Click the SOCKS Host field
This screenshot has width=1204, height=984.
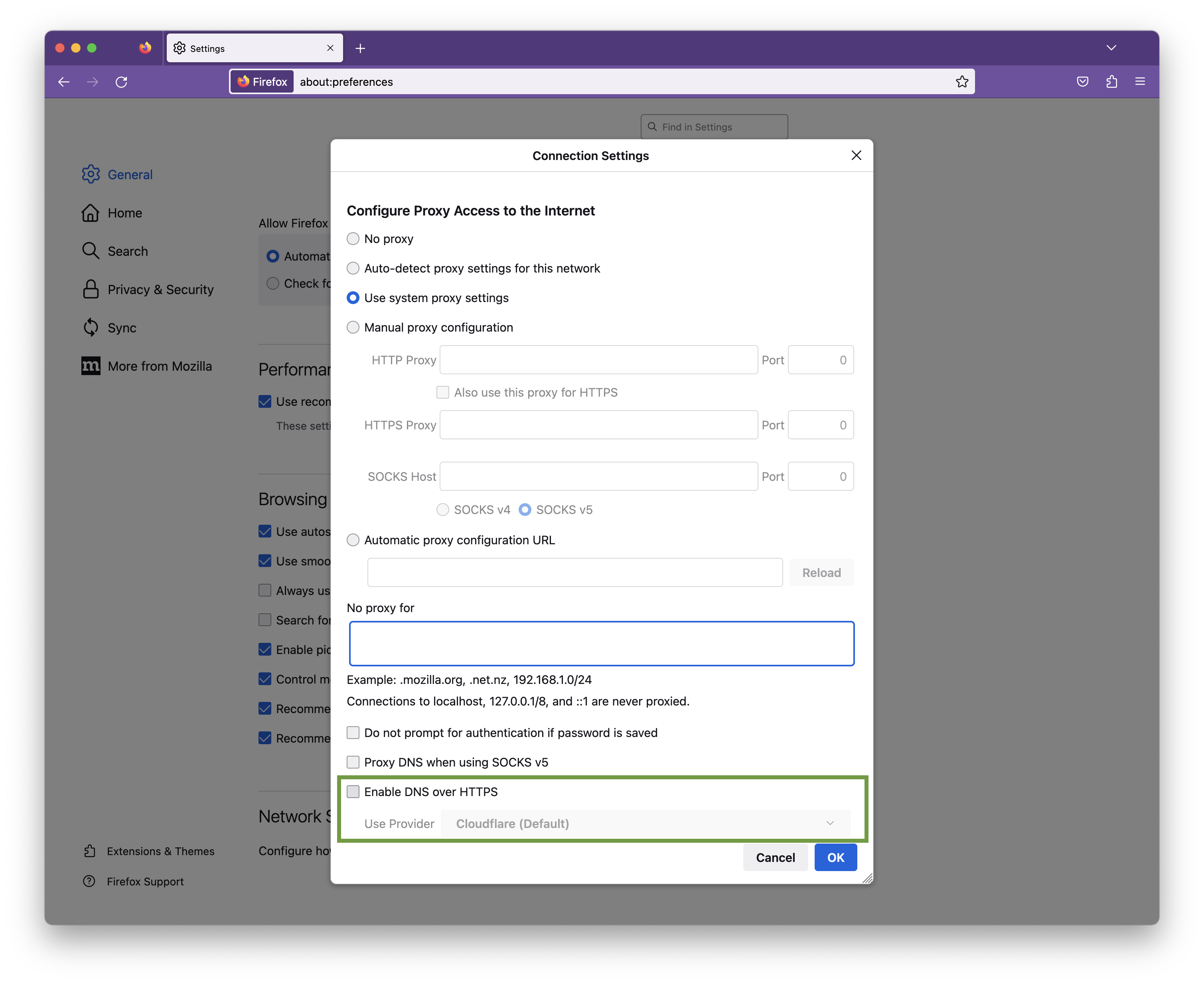pyautogui.click(x=598, y=476)
